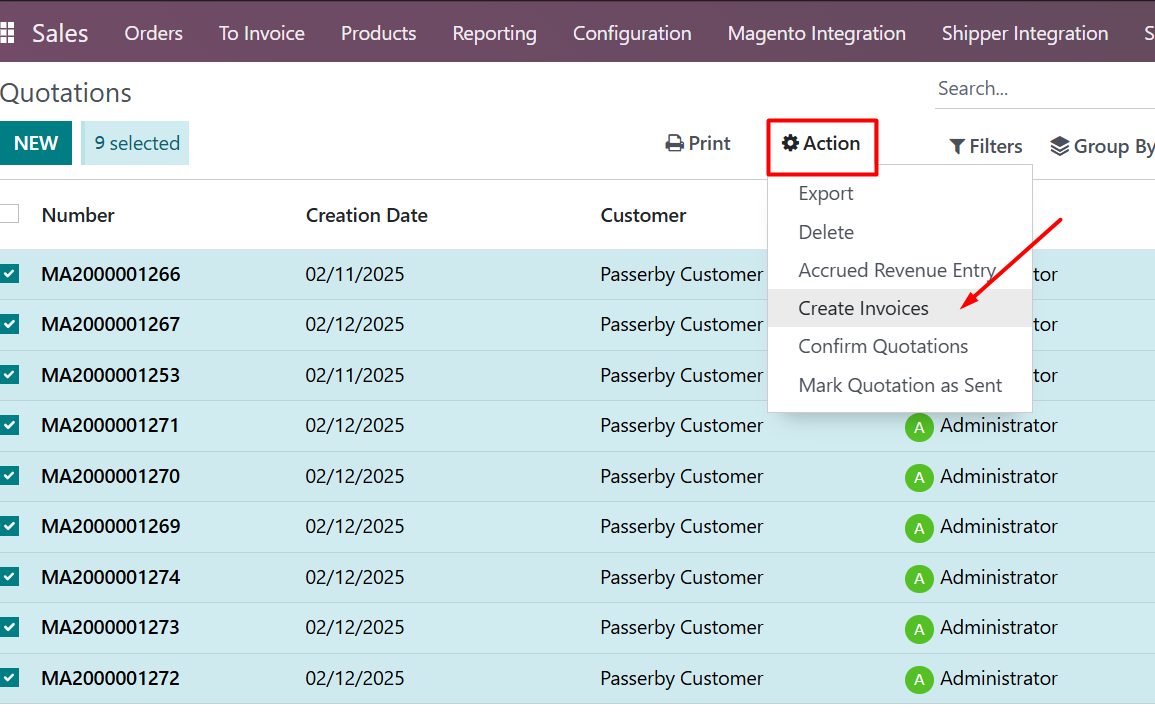Click Administrator avatar on MA2000001269 row

point(919,528)
